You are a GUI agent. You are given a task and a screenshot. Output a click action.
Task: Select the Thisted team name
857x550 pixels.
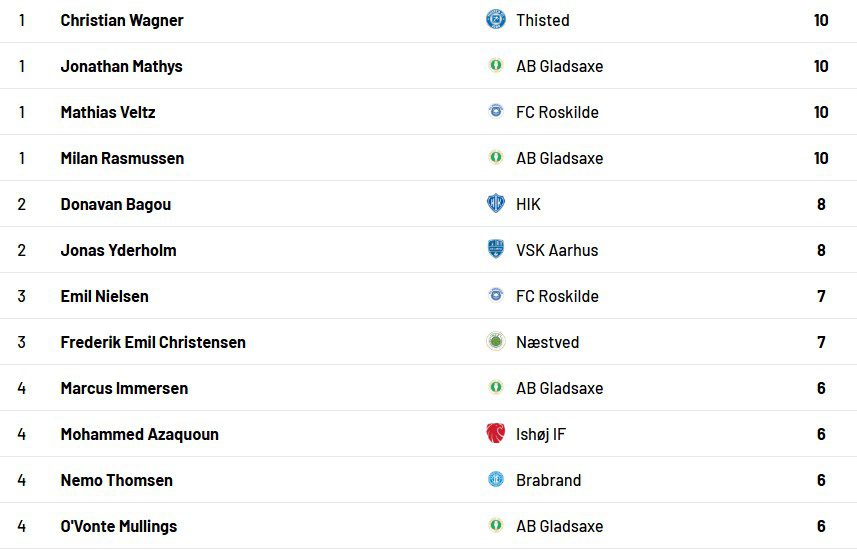click(543, 20)
